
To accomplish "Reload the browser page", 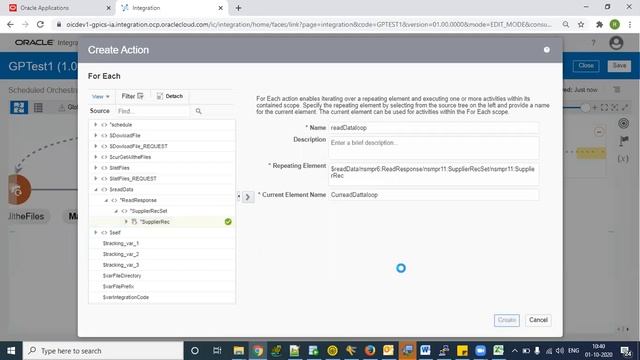I will point(40,24).
